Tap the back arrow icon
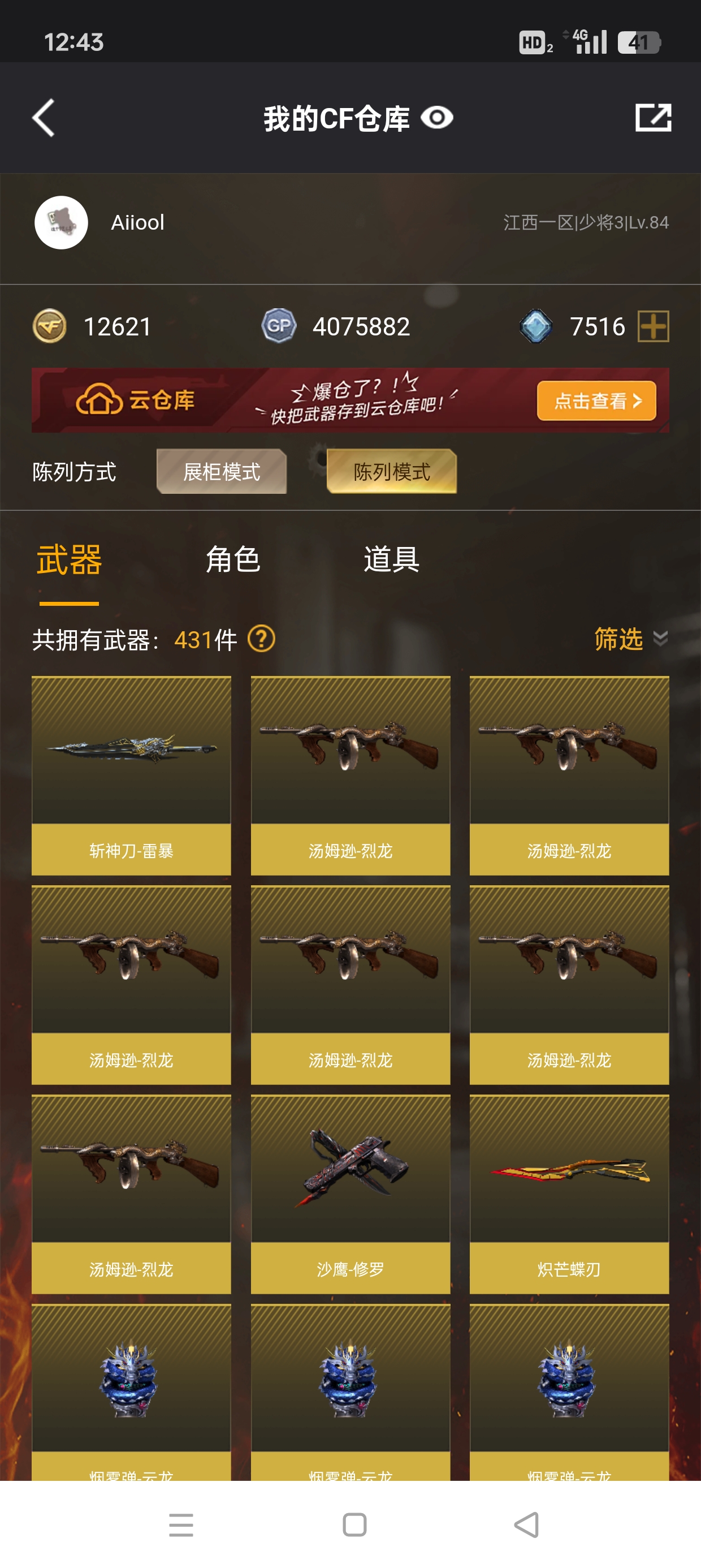Image resolution: width=701 pixels, height=1568 pixels. (x=44, y=118)
